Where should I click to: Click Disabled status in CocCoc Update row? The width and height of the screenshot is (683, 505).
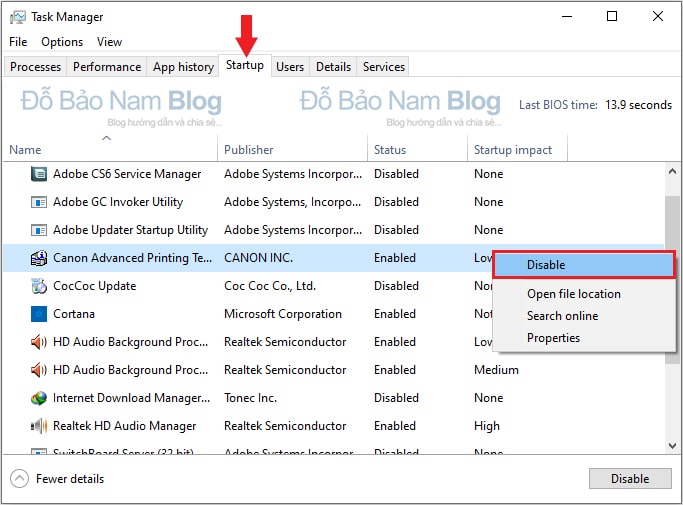396,286
